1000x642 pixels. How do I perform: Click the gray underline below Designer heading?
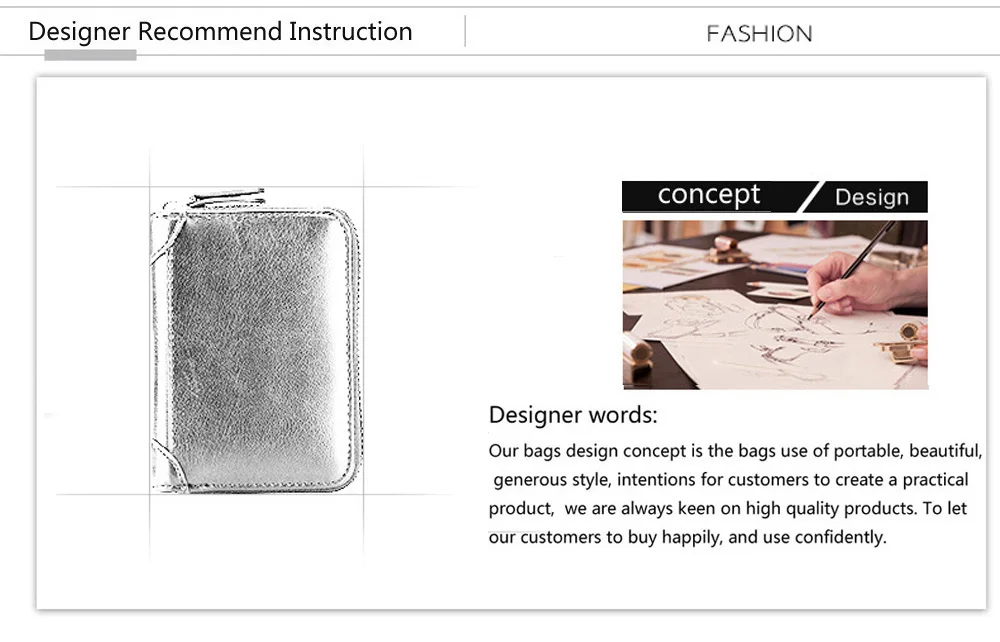[90, 55]
